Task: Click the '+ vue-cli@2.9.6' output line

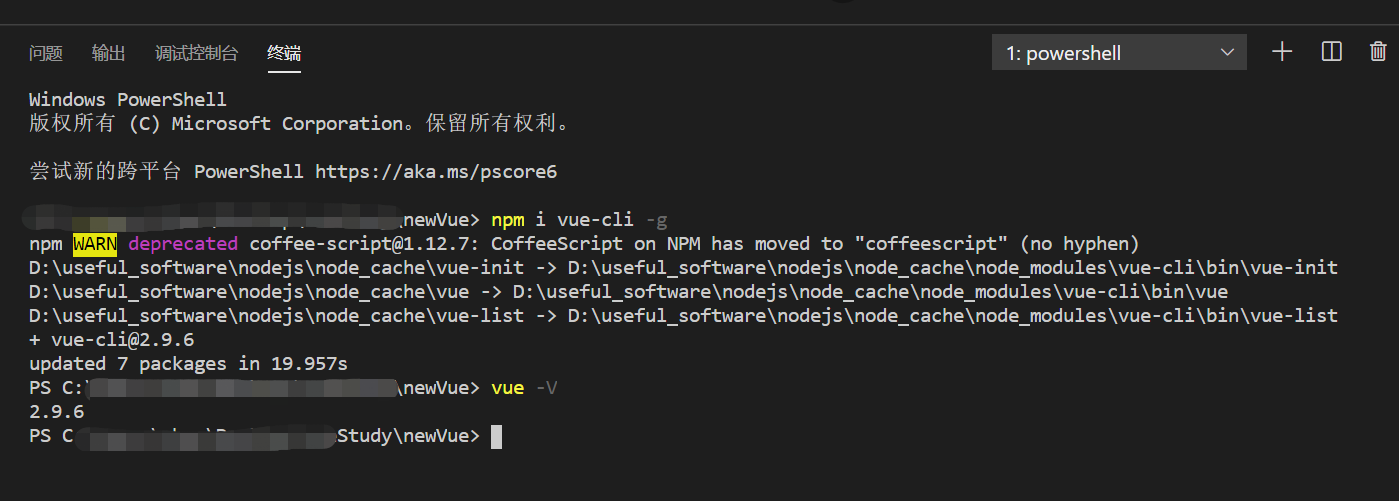Action: (x=111, y=340)
